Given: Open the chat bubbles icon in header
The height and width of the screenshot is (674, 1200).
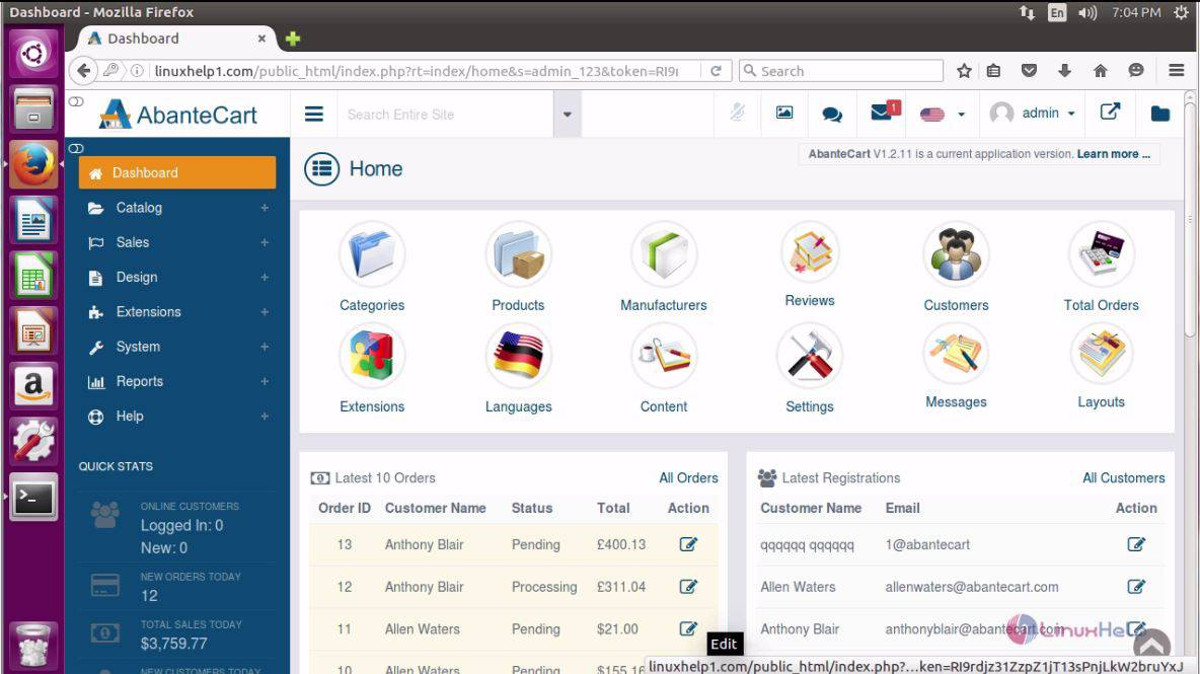Looking at the screenshot, I should coord(832,114).
